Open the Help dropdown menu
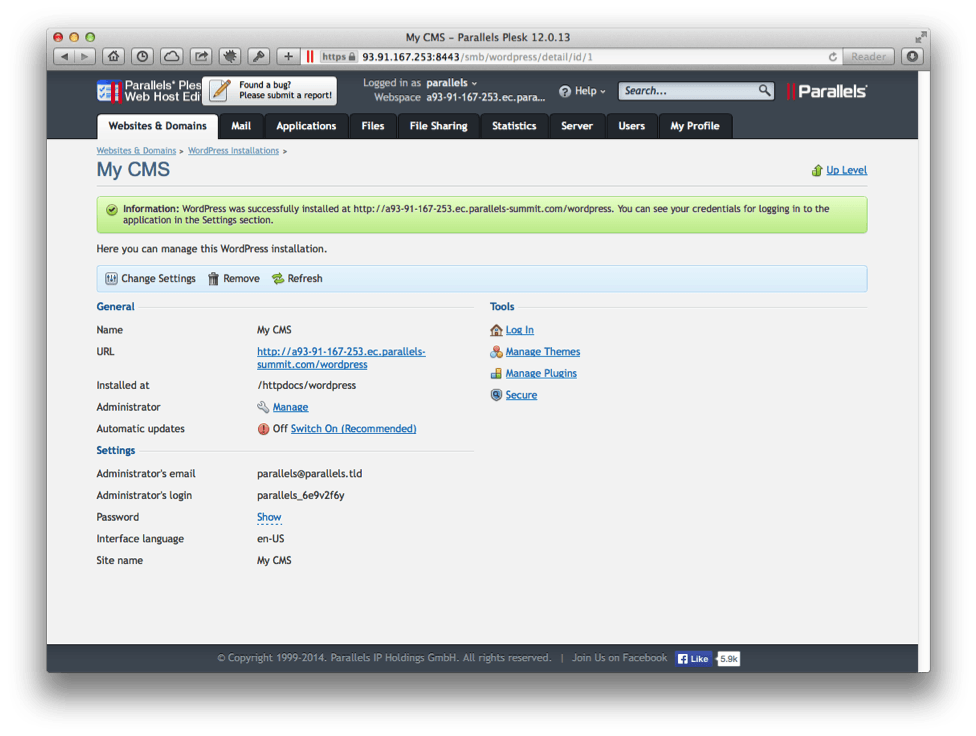Image resolution: width=976 pixels, height=736 pixels. click(583, 91)
